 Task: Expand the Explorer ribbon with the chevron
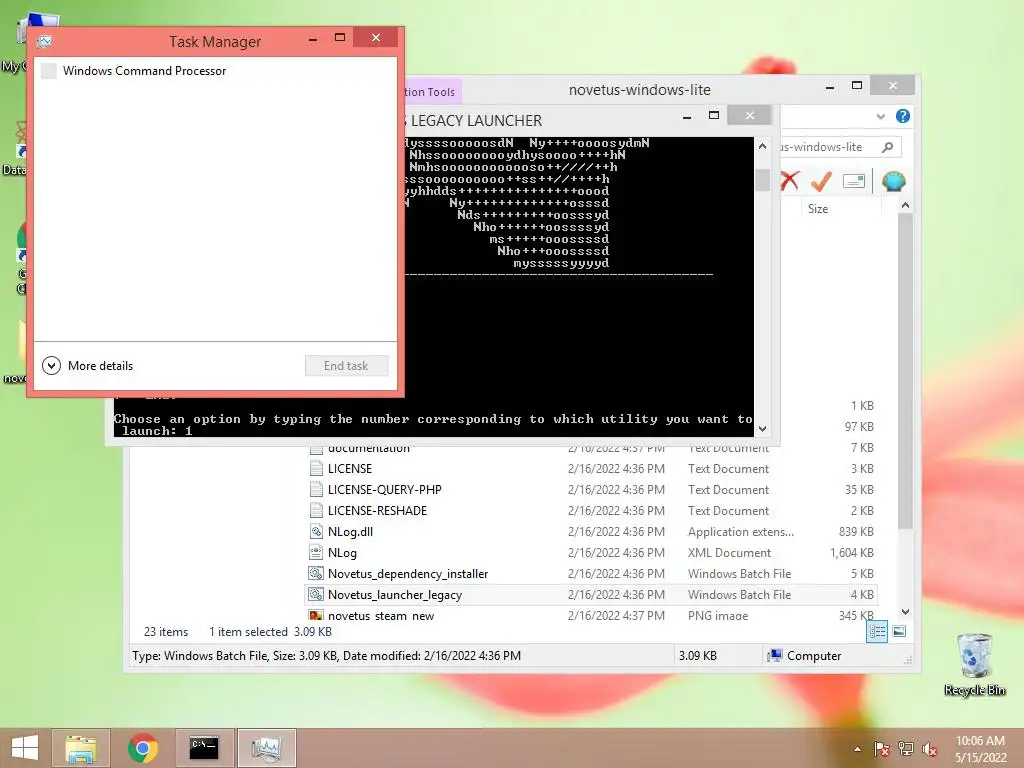(880, 117)
